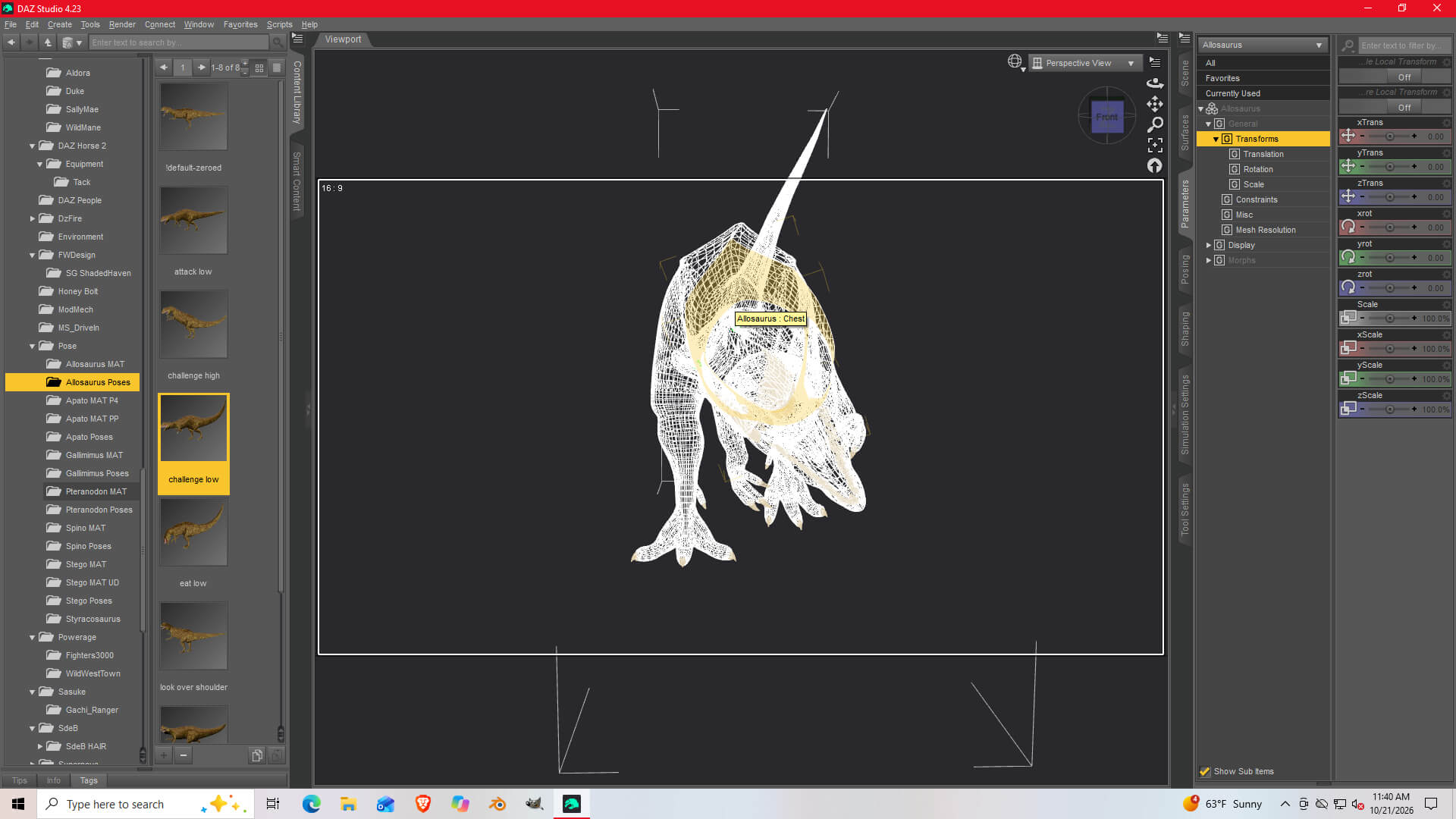Open the Tags tab at bottom
1456x819 pixels.
pyautogui.click(x=89, y=780)
